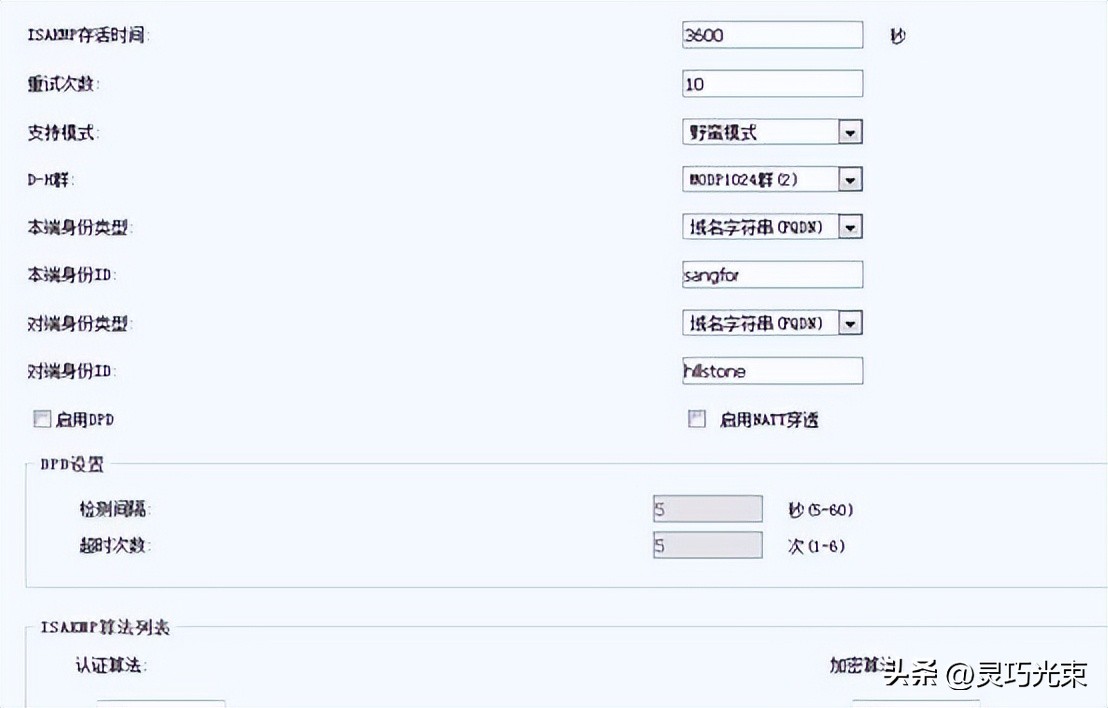Select the 超时次数 input field
The height and width of the screenshot is (708, 1108).
click(x=707, y=544)
